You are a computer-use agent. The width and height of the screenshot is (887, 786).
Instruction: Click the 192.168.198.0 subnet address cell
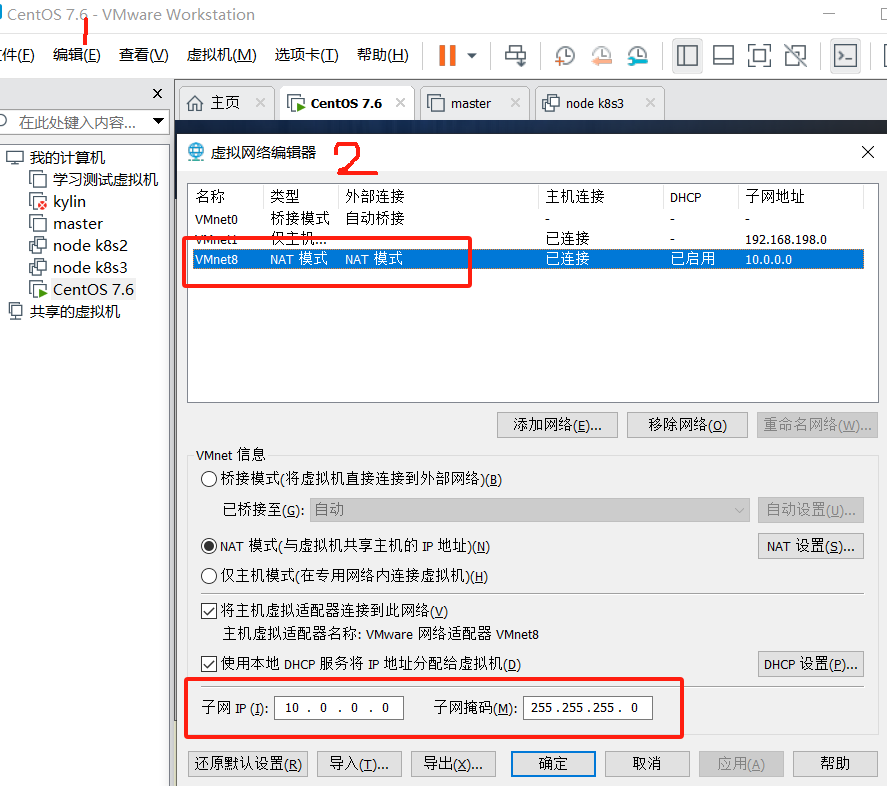pos(785,239)
